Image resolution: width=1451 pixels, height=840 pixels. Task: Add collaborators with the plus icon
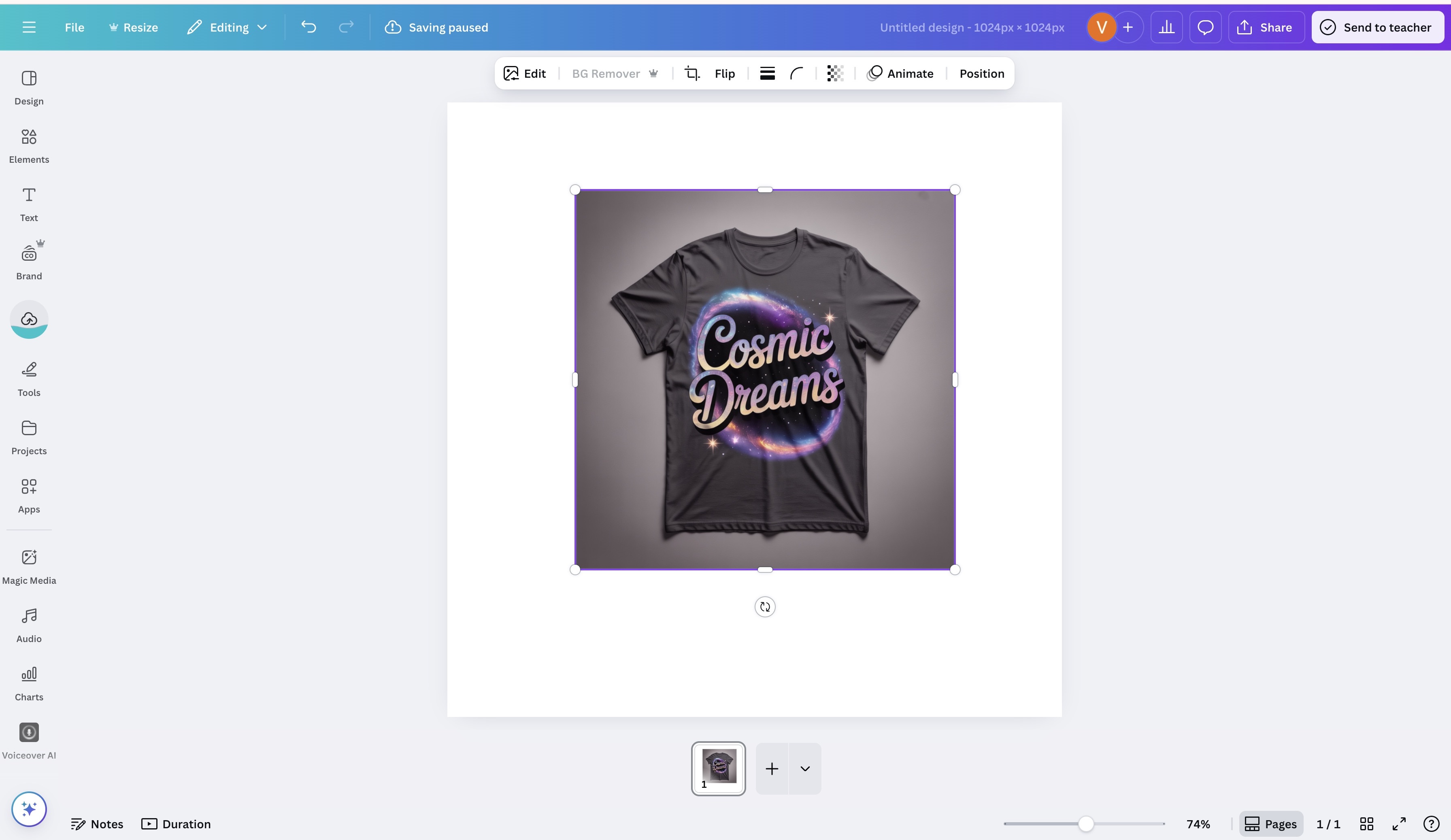click(x=1128, y=27)
